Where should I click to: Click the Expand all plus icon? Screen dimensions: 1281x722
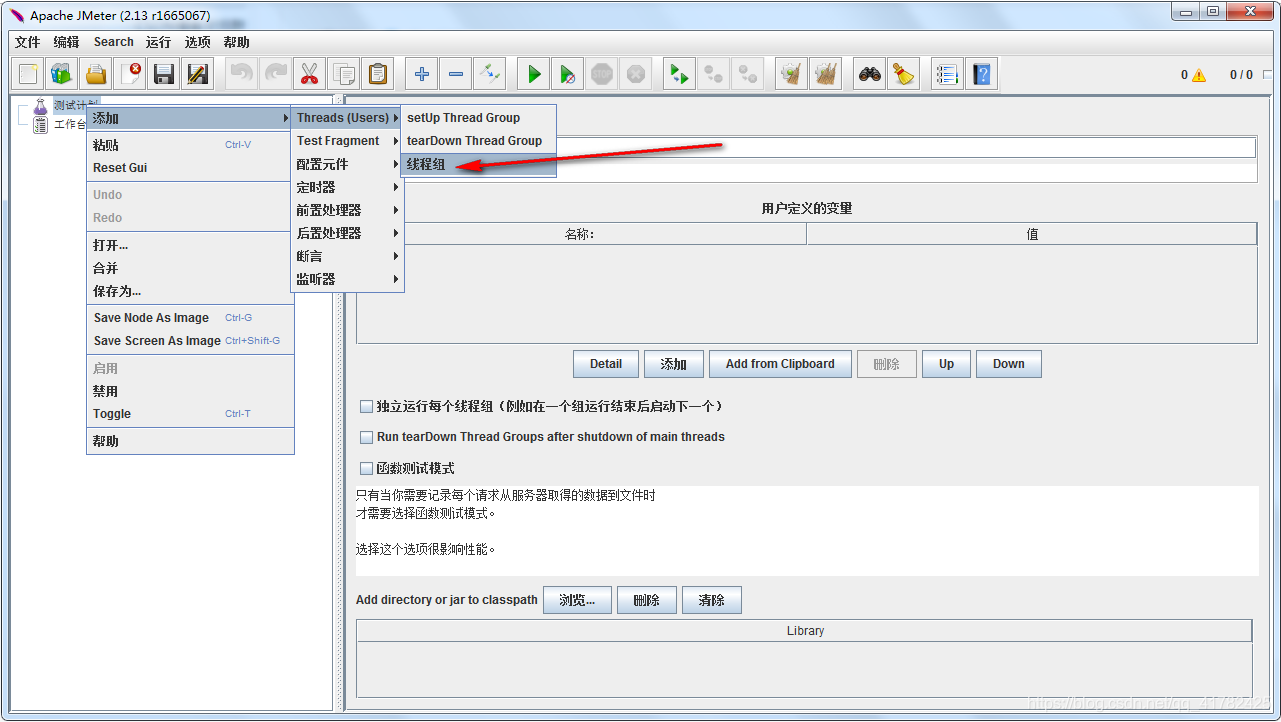coord(422,74)
